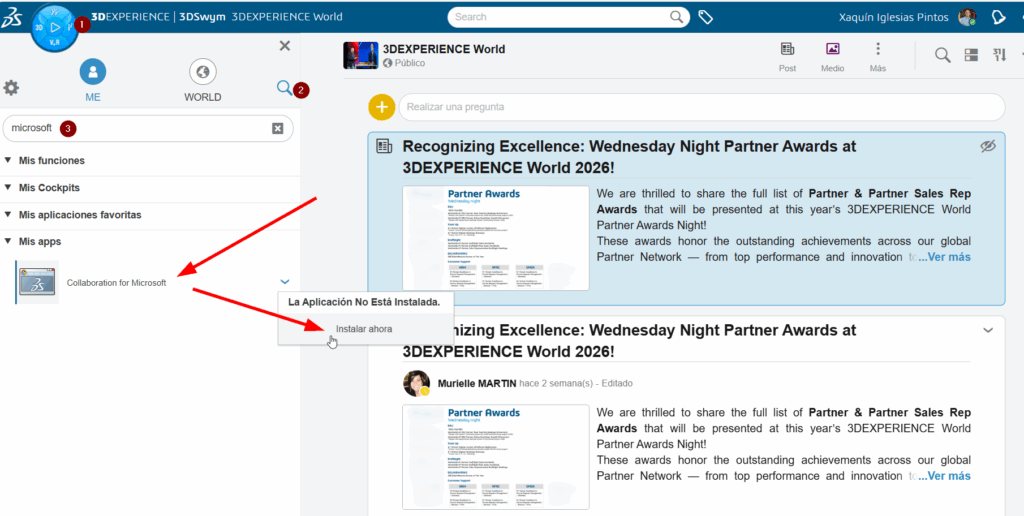Choose Instalar ahora

click(364, 329)
